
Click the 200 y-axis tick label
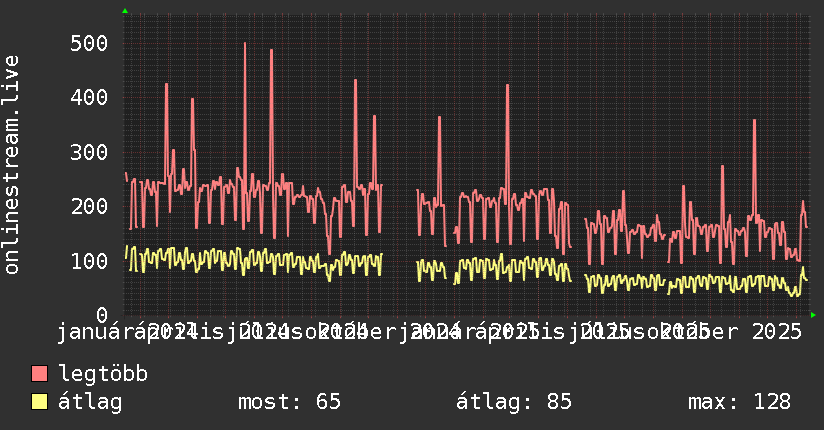pos(89,206)
